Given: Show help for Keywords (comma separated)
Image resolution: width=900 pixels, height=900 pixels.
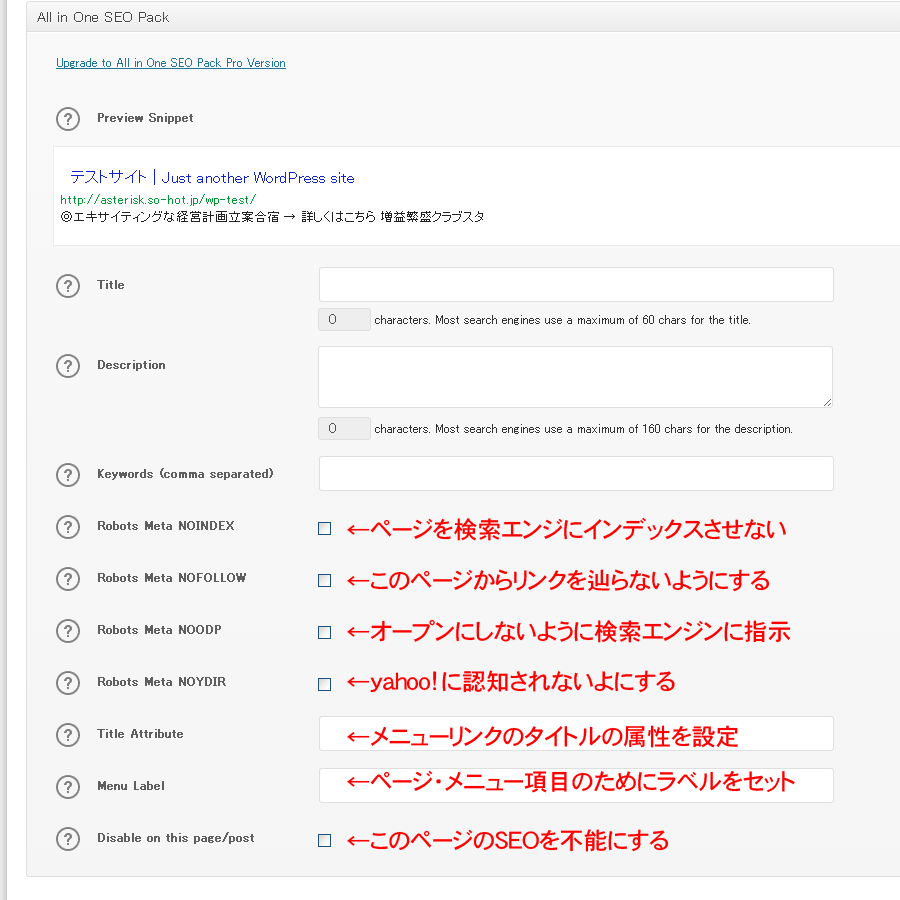Looking at the screenshot, I should (67, 475).
